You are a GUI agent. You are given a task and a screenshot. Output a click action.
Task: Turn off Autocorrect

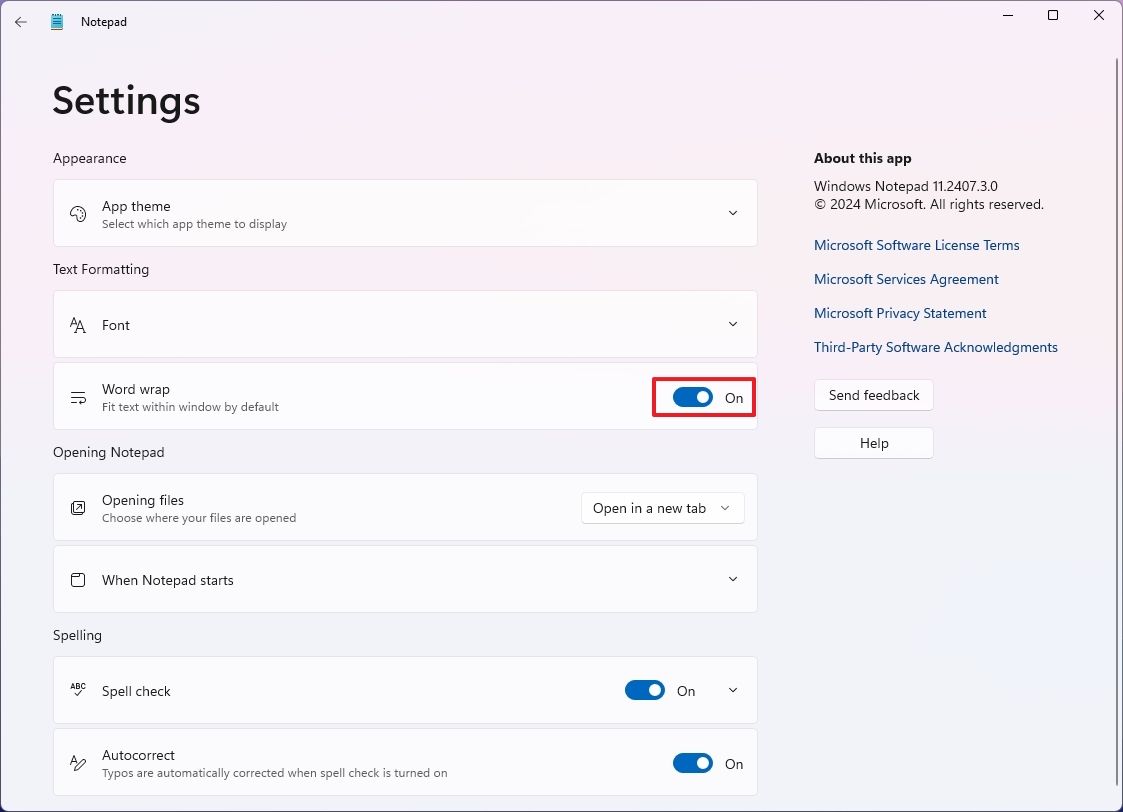(x=692, y=763)
